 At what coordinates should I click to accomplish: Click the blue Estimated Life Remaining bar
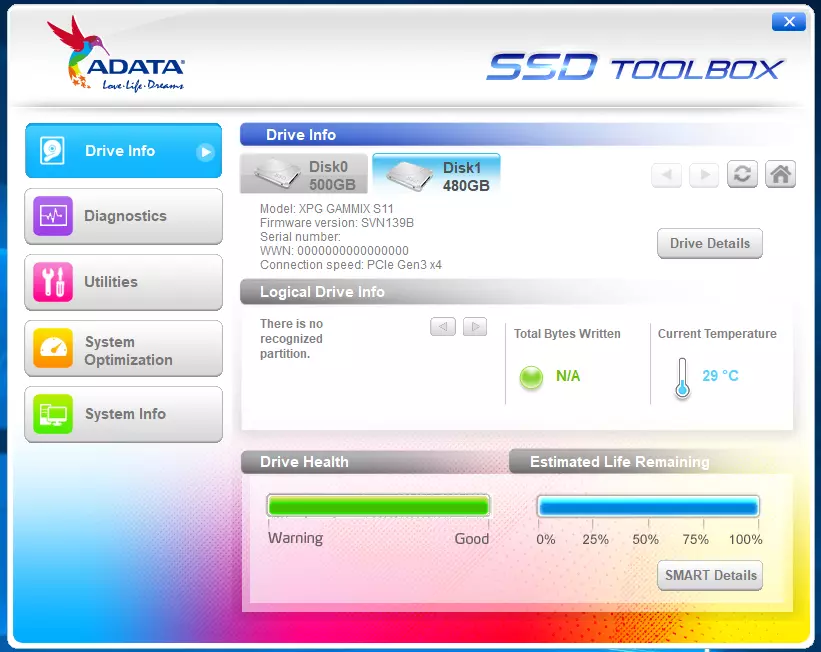[x=648, y=506]
